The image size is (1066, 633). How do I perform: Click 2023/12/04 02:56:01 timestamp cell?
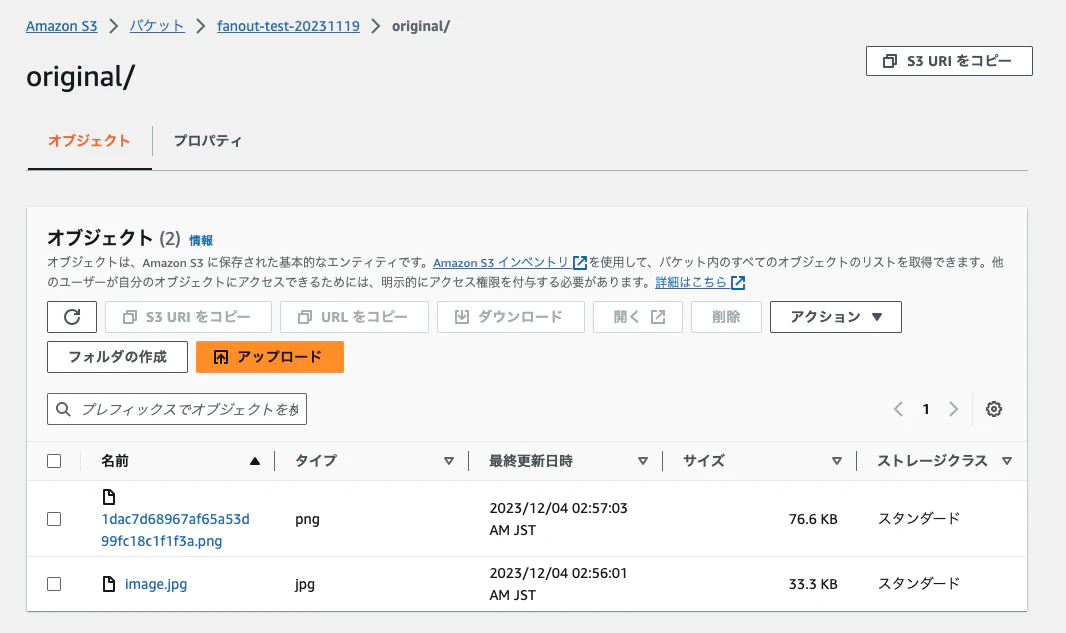point(558,584)
